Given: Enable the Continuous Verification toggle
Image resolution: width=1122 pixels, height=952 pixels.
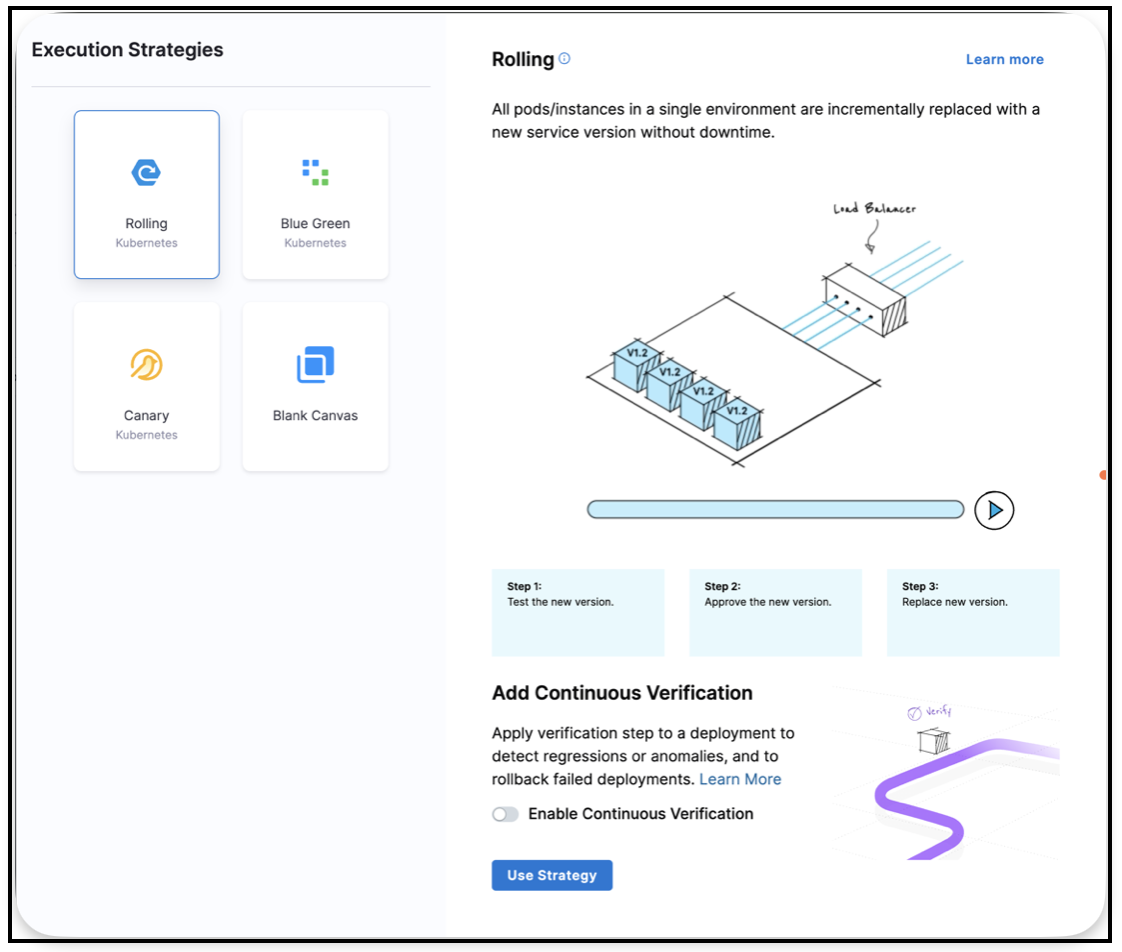Looking at the screenshot, I should (x=505, y=814).
